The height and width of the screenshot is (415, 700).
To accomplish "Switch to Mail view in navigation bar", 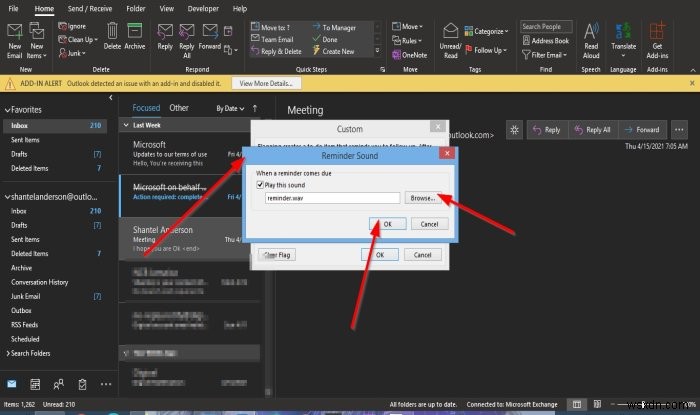I will [x=12, y=384].
